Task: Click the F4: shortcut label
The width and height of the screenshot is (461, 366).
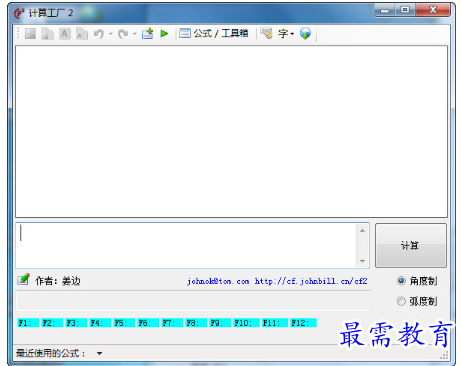Action: pos(100,323)
